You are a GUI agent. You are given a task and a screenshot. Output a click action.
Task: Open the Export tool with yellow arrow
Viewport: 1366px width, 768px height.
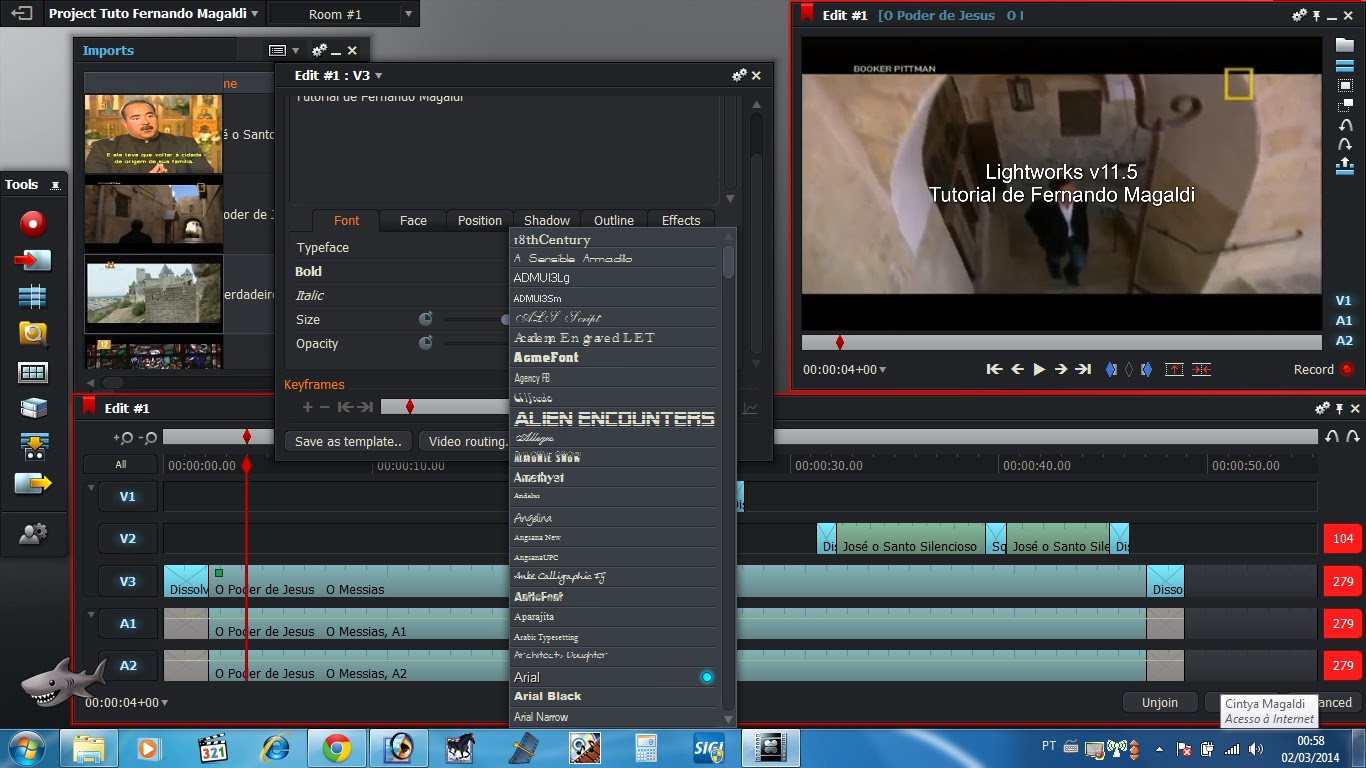coord(33,483)
